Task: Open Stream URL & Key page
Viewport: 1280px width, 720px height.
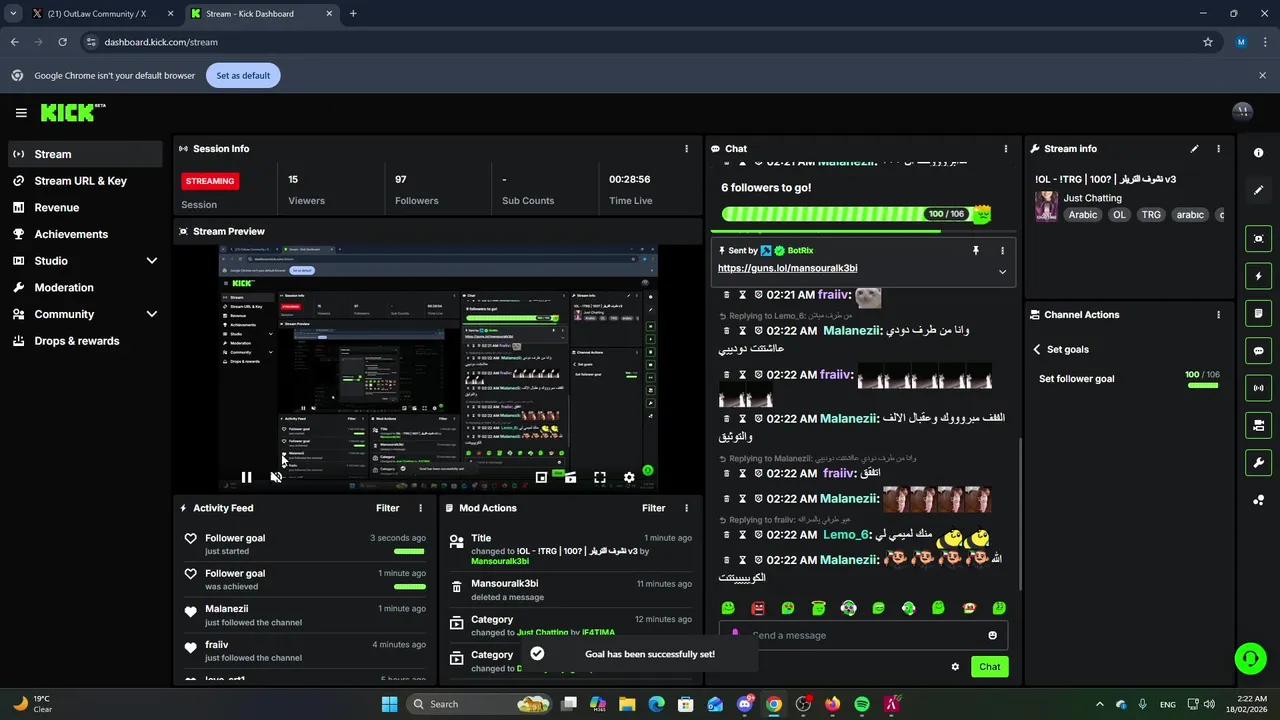Action: (85, 181)
